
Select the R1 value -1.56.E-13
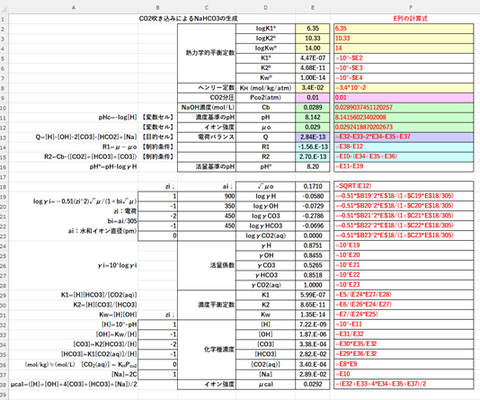pyautogui.click(x=312, y=147)
